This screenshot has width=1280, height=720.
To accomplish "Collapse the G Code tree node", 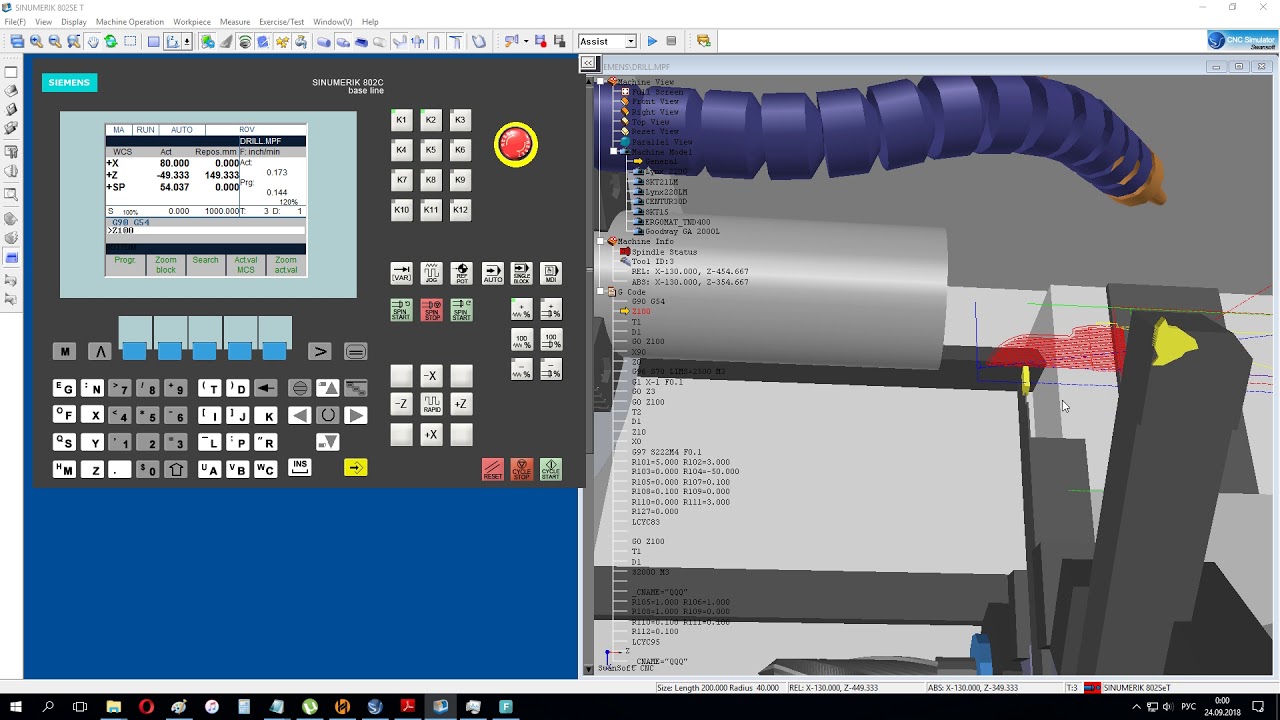I will [600, 292].
